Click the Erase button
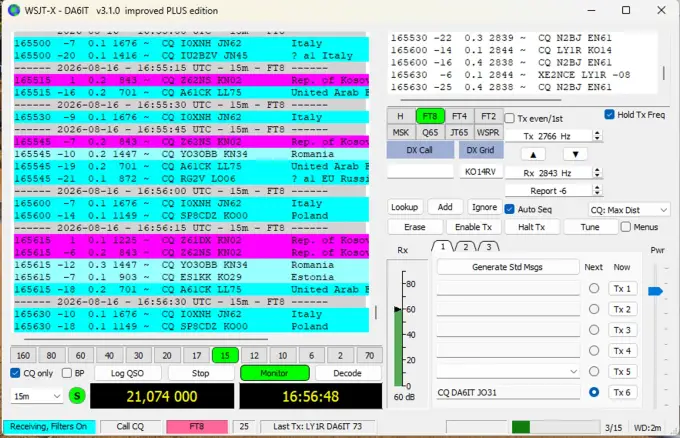The height and width of the screenshot is (438, 680). coord(415,227)
